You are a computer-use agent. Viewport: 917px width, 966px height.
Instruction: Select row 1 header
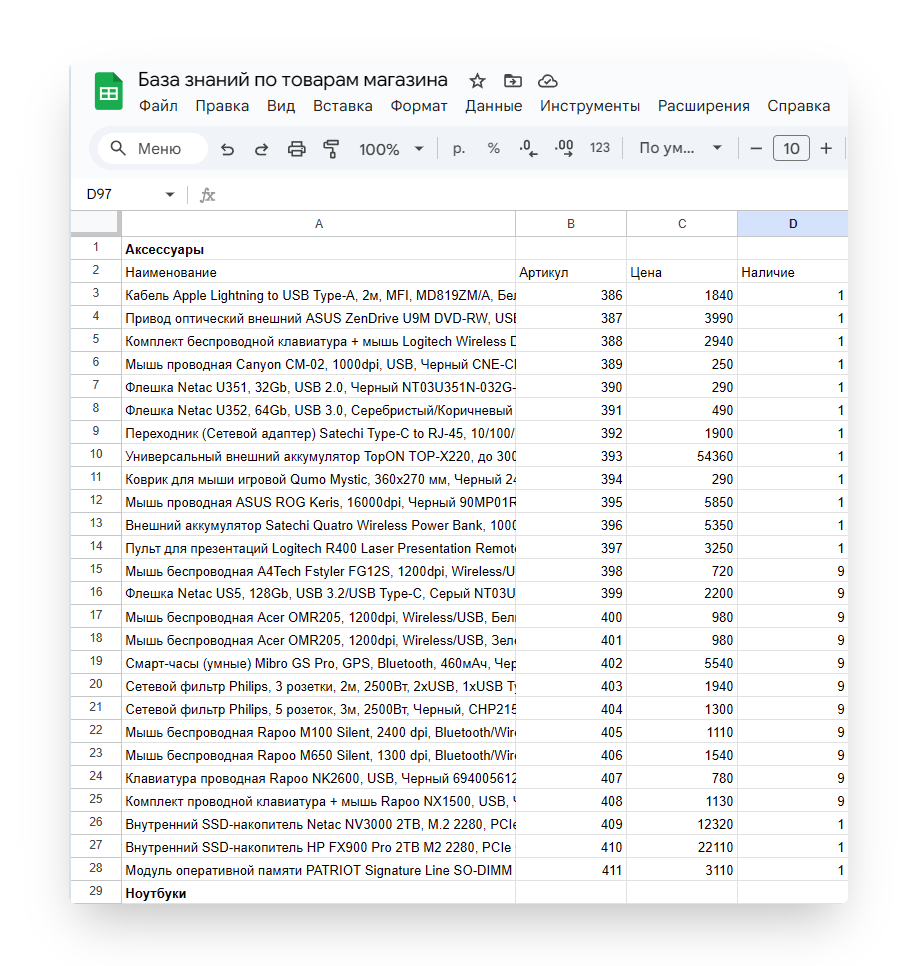point(96,248)
